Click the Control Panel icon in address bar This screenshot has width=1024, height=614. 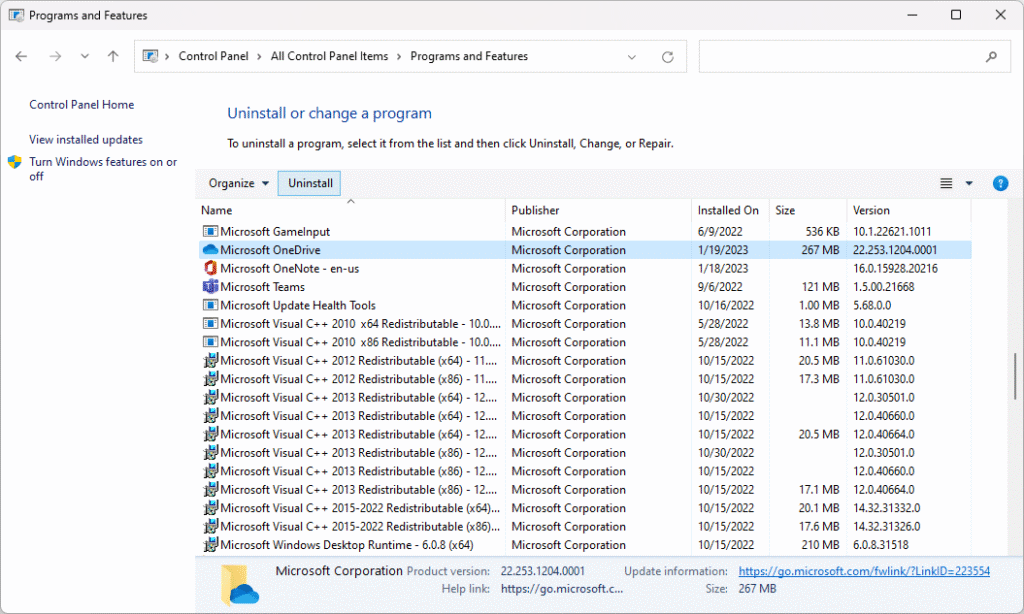click(150, 56)
